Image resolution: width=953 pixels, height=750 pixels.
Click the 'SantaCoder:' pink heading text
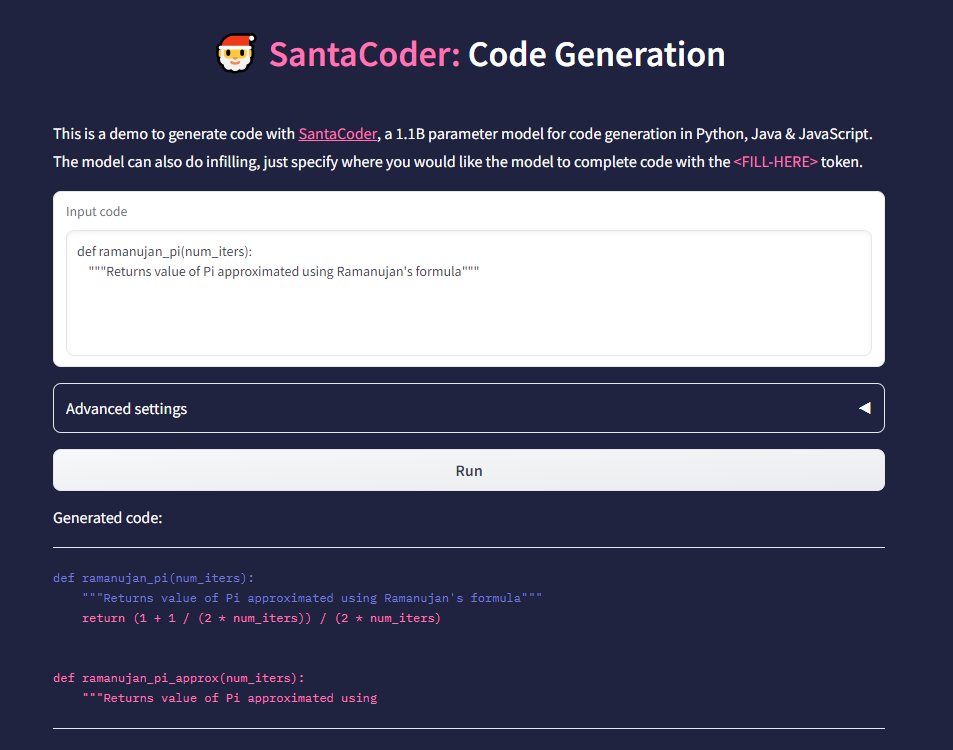[x=365, y=54]
